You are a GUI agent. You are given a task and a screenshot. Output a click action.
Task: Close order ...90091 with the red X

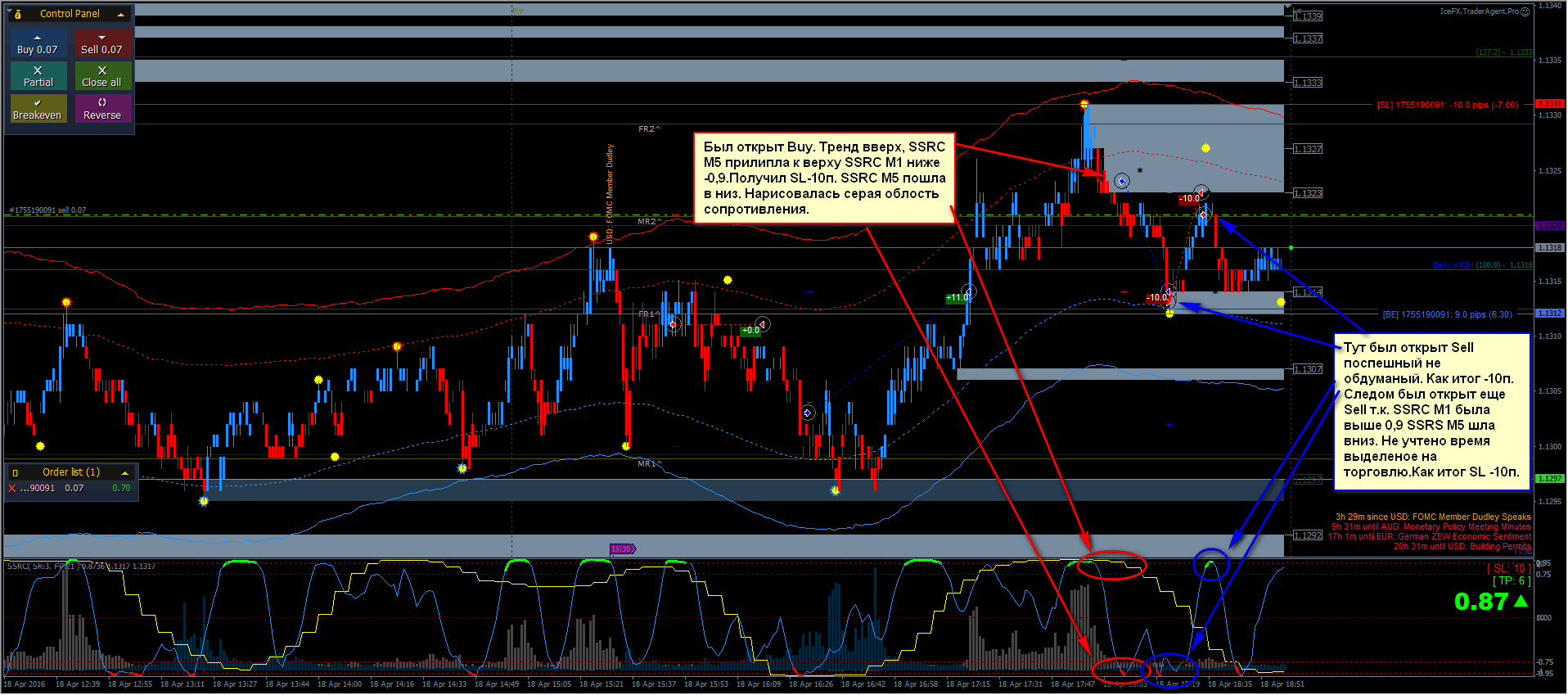(x=11, y=488)
